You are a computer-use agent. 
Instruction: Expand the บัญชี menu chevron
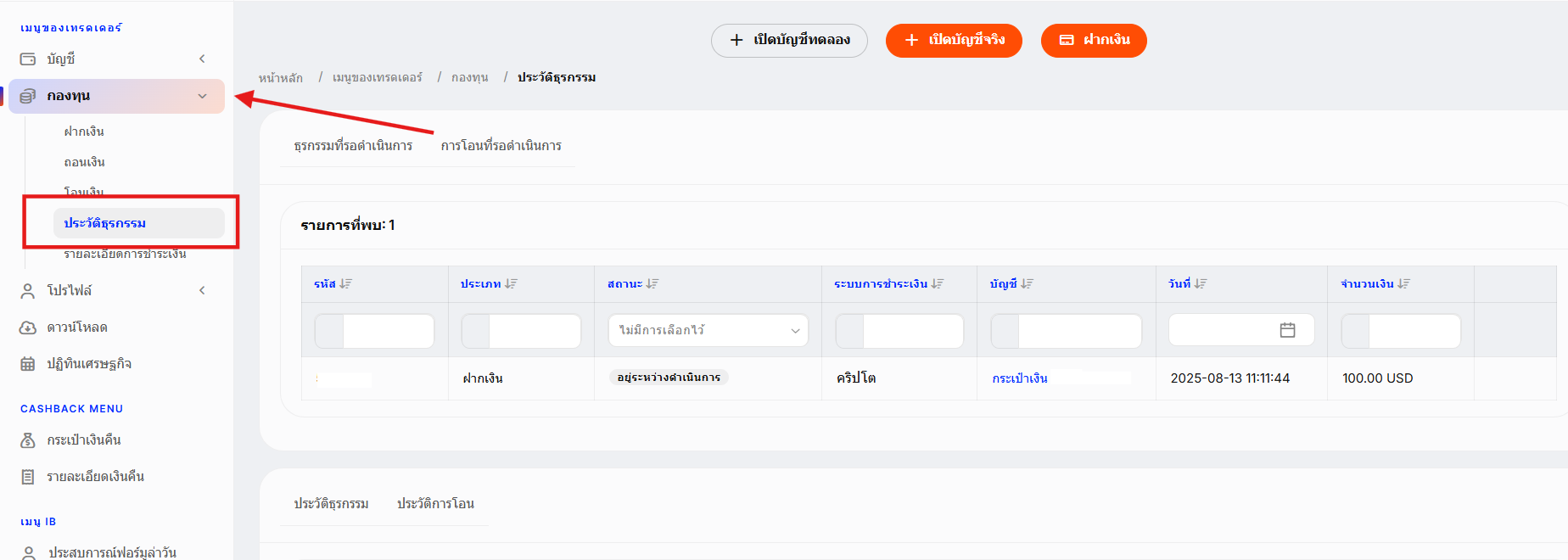pyautogui.click(x=202, y=59)
